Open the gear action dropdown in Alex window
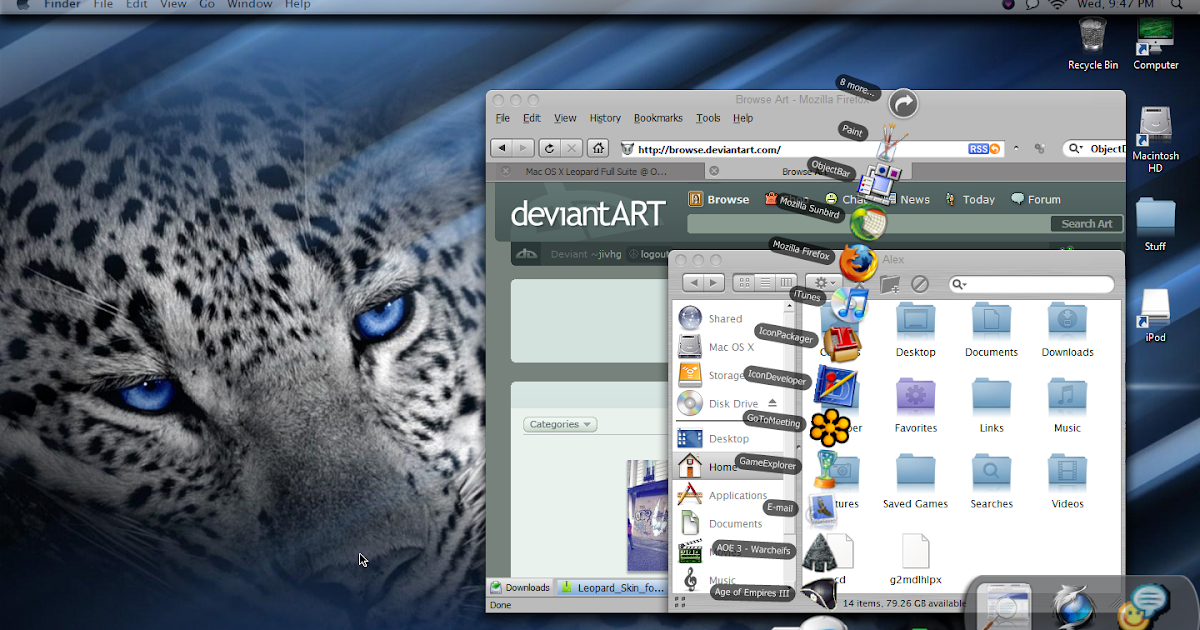 click(x=824, y=284)
